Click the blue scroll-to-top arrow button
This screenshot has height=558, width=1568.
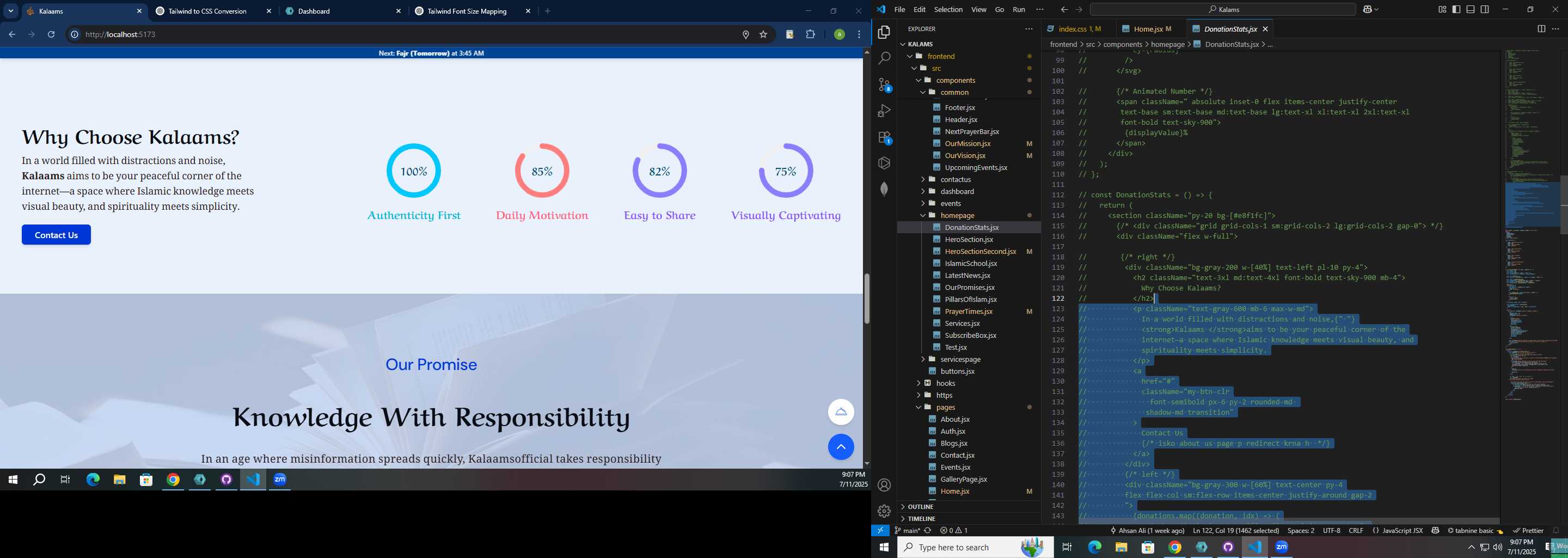click(841, 447)
